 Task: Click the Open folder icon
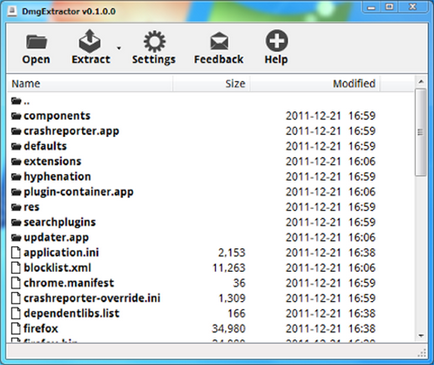[36, 42]
